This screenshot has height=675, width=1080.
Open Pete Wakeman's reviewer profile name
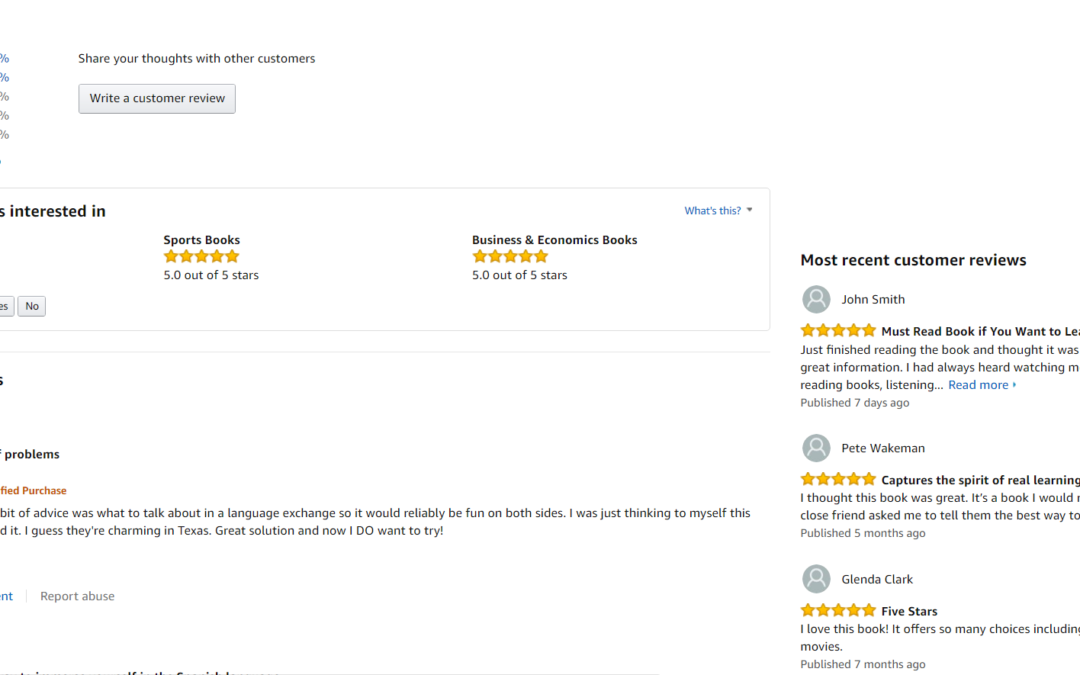(x=883, y=448)
